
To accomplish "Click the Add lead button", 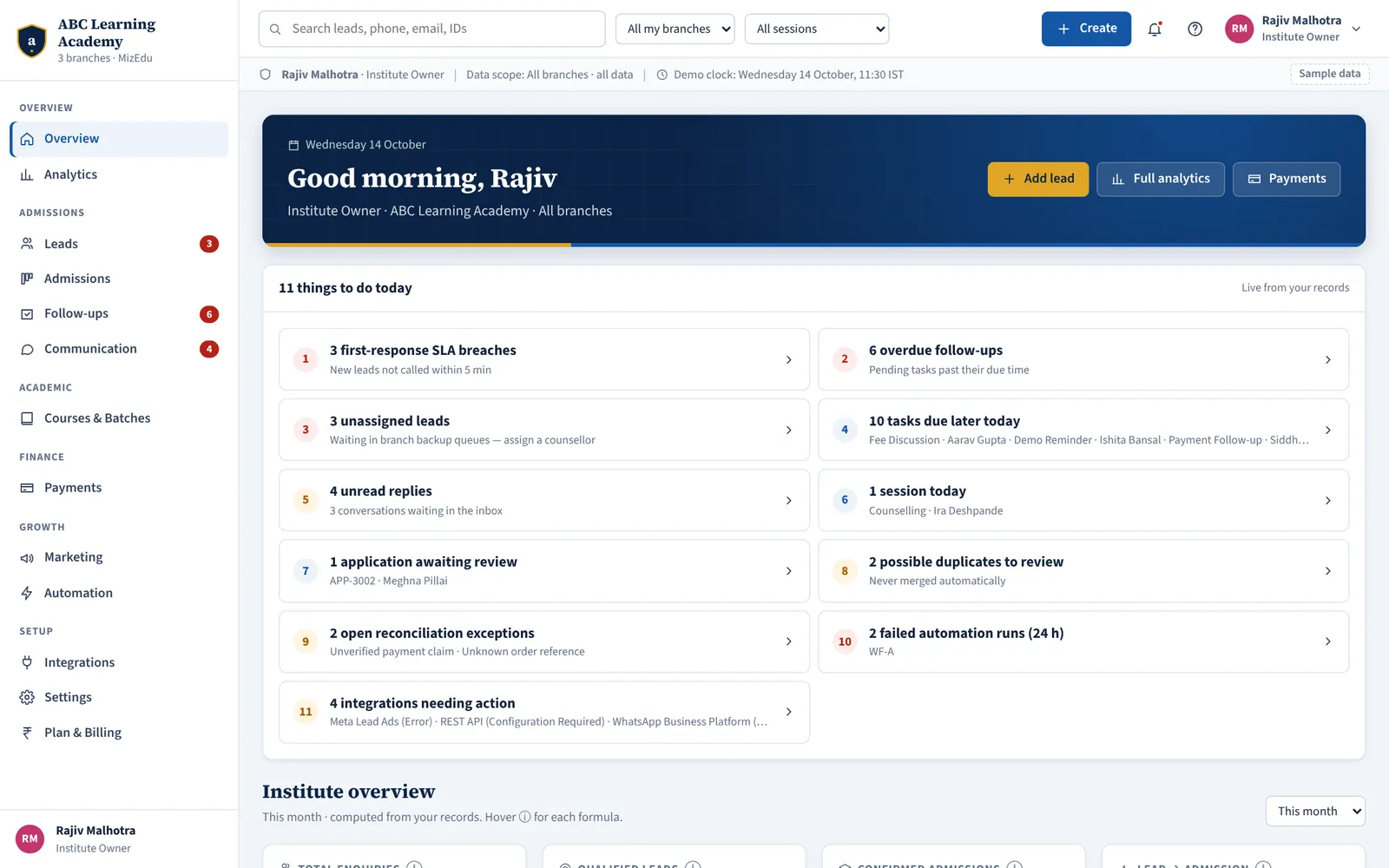I will pyautogui.click(x=1038, y=179).
